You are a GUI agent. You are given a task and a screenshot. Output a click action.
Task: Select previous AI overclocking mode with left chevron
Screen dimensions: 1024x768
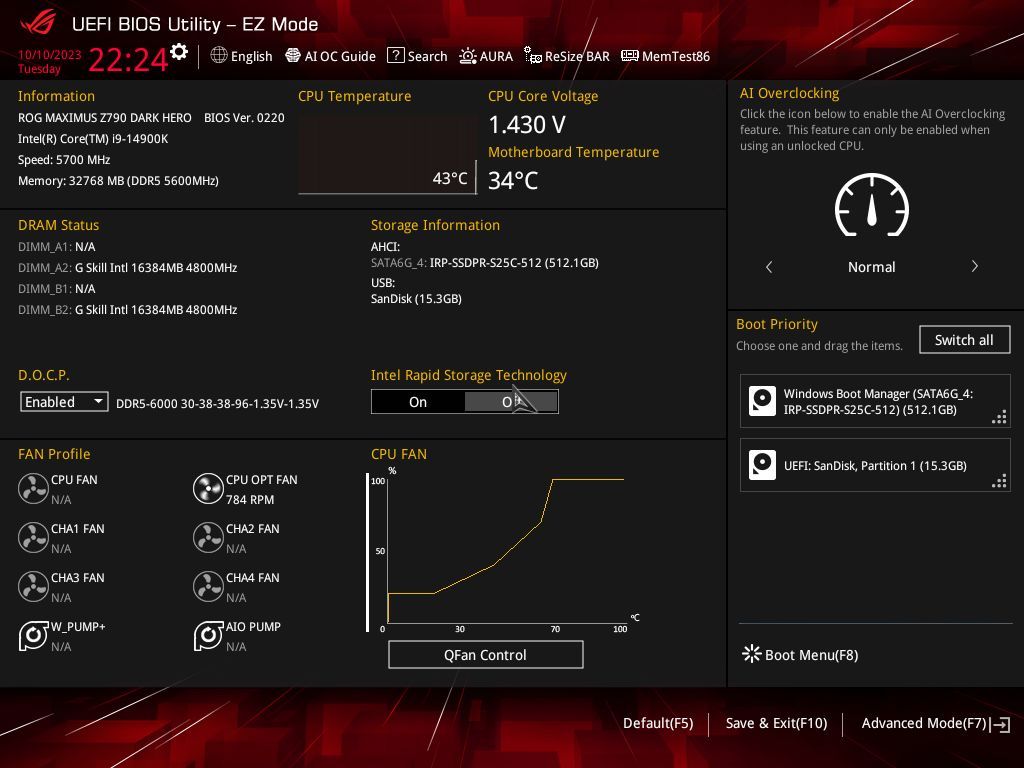coord(769,266)
